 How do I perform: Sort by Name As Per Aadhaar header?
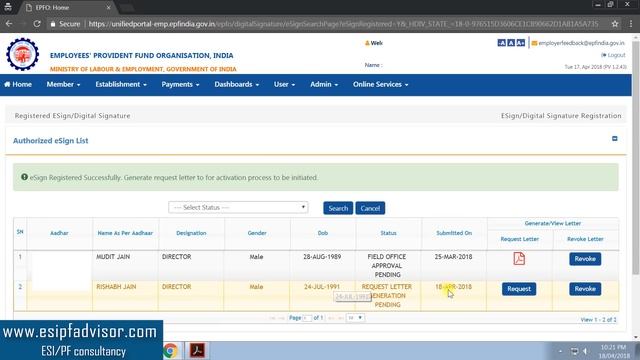tap(125, 233)
